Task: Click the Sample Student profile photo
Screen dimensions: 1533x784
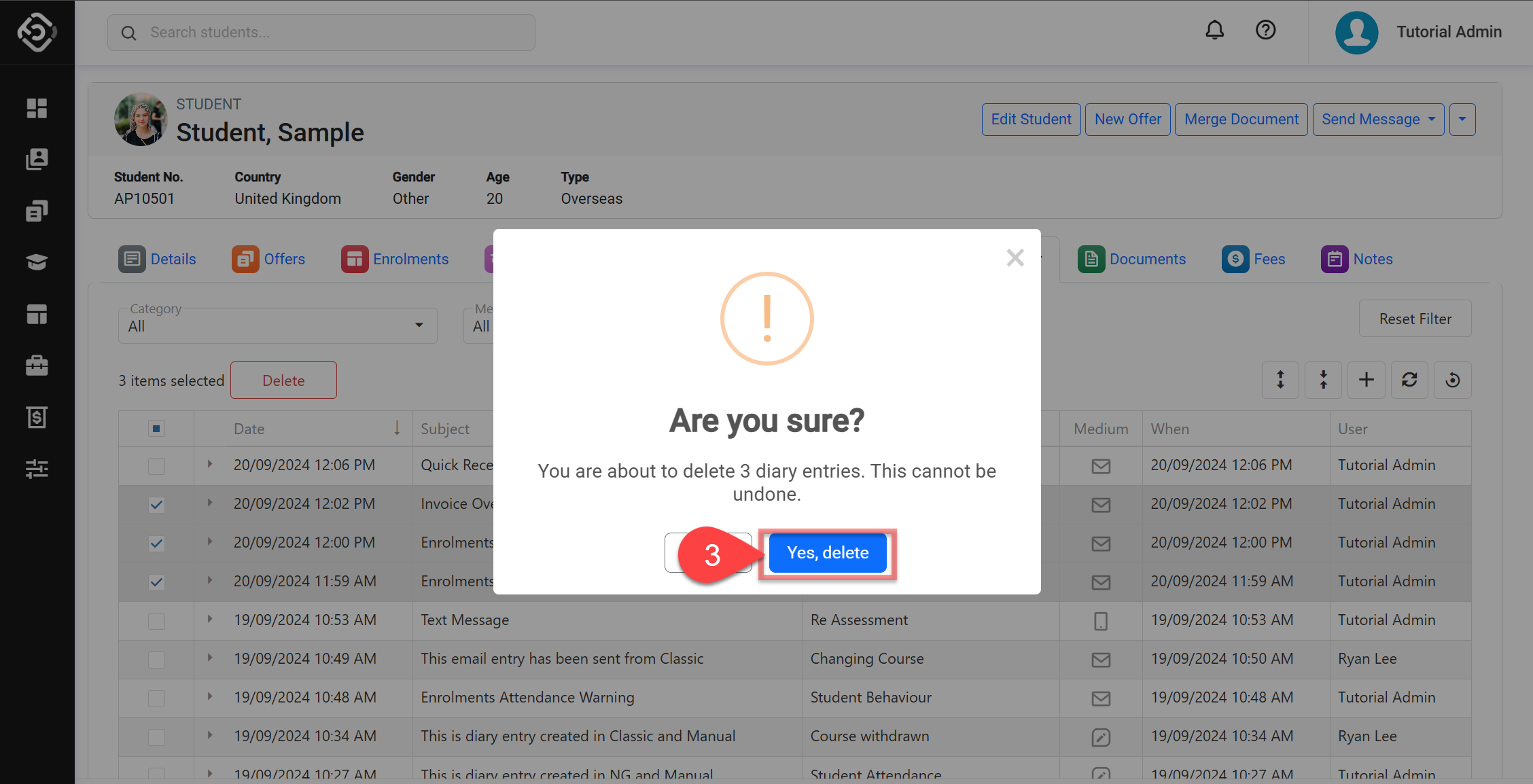Action: point(141,120)
